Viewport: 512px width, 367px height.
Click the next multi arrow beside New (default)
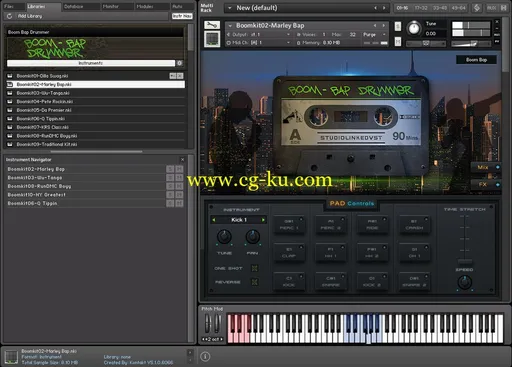click(384, 8)
